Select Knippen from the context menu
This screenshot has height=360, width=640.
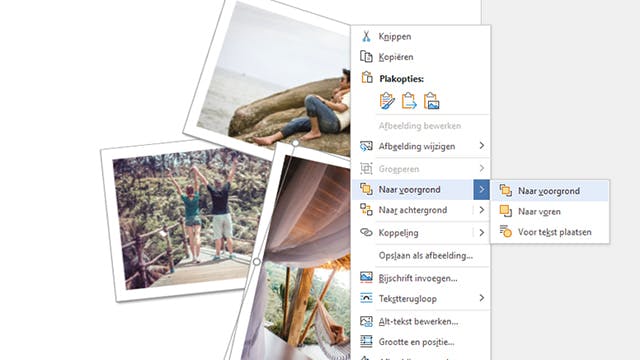pos(420,36)
